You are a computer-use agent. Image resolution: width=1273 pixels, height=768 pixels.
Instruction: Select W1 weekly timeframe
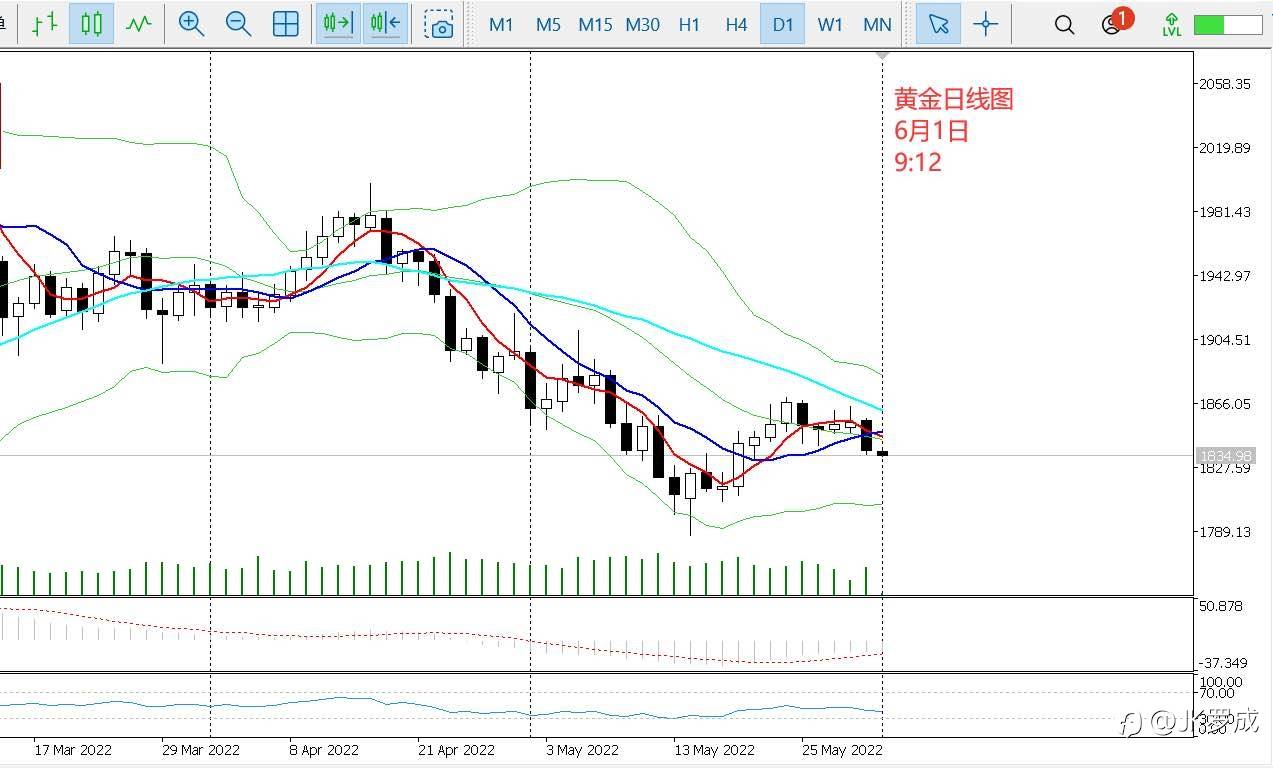830,24
